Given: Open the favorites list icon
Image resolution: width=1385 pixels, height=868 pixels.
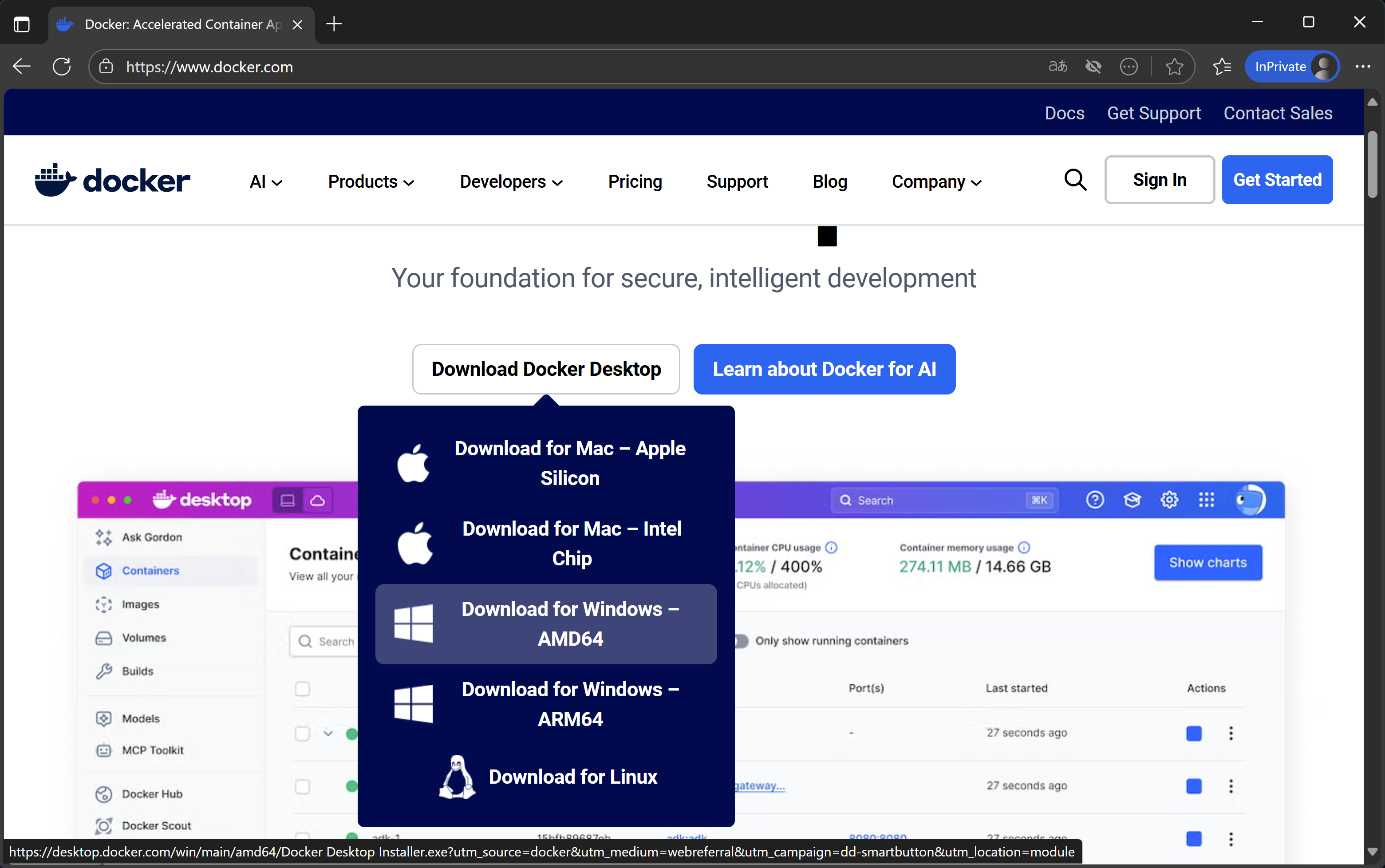Looking at the screenshot, I should click(x=1222, y=67).
